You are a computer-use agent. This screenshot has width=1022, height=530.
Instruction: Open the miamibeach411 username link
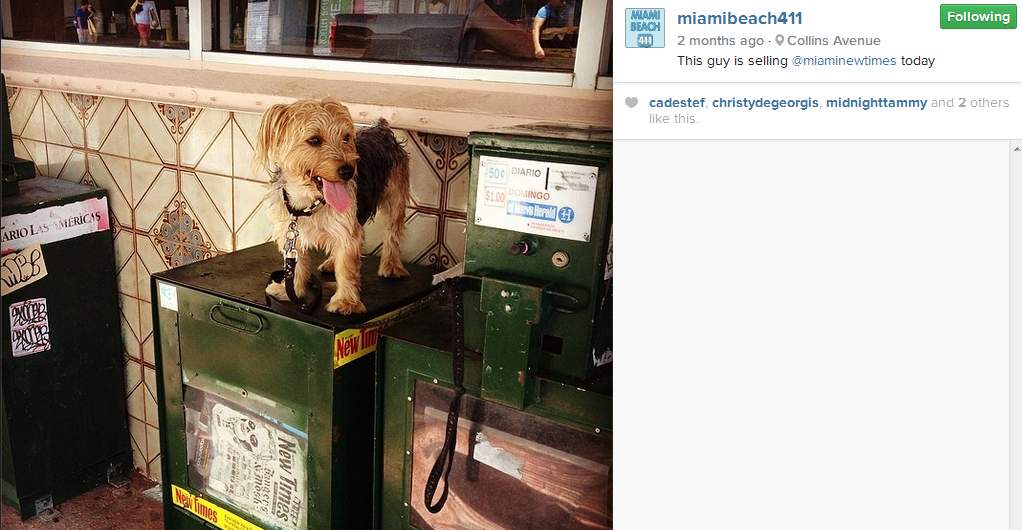739,18
